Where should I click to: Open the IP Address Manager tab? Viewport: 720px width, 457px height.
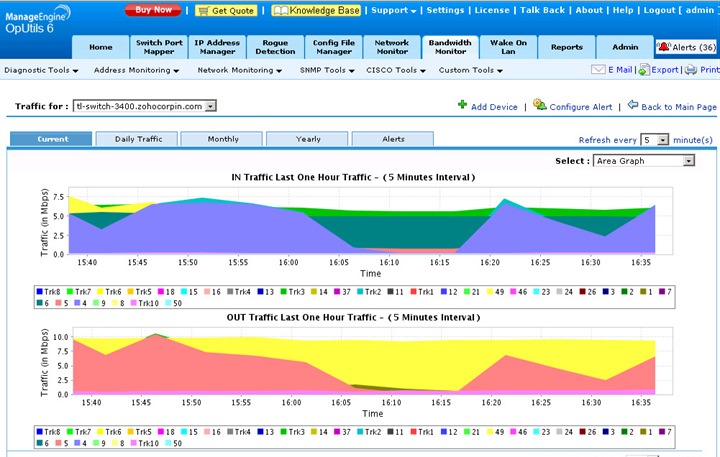pyautogui.click(x=217, y=47)
